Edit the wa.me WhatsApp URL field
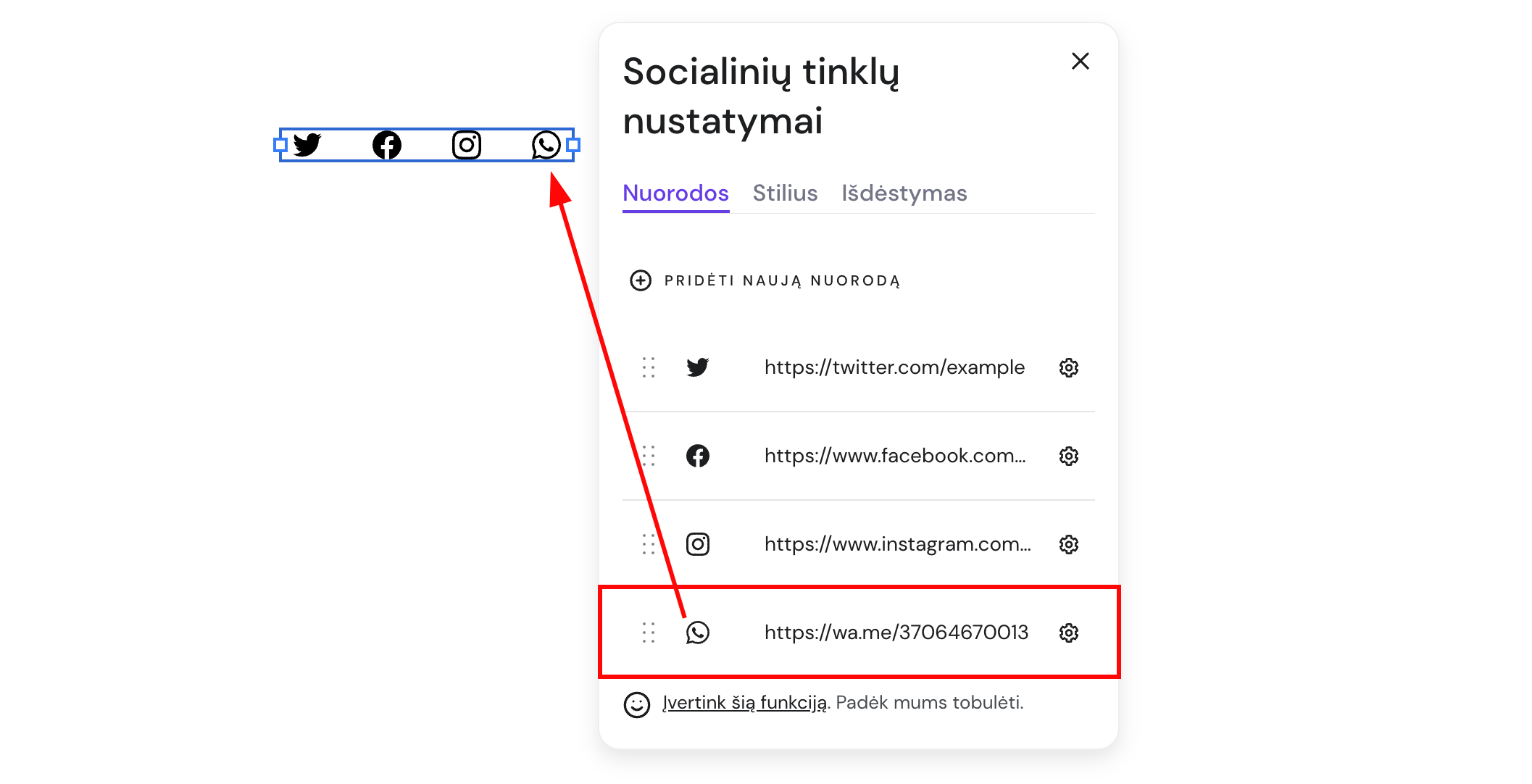The image size is (1532, 784). tap(896, 633)
